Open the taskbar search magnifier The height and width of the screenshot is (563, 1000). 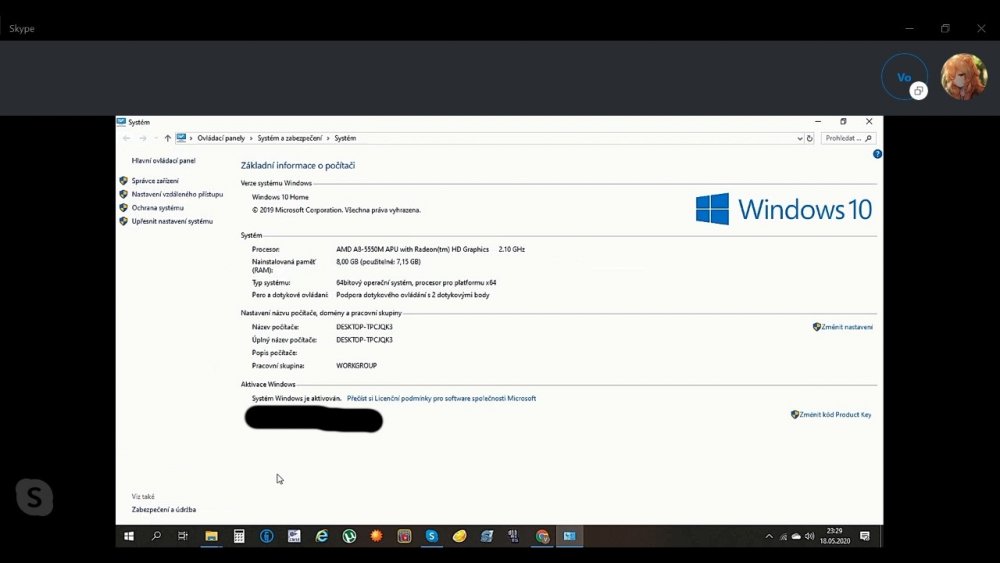click(x=156, y=536)
